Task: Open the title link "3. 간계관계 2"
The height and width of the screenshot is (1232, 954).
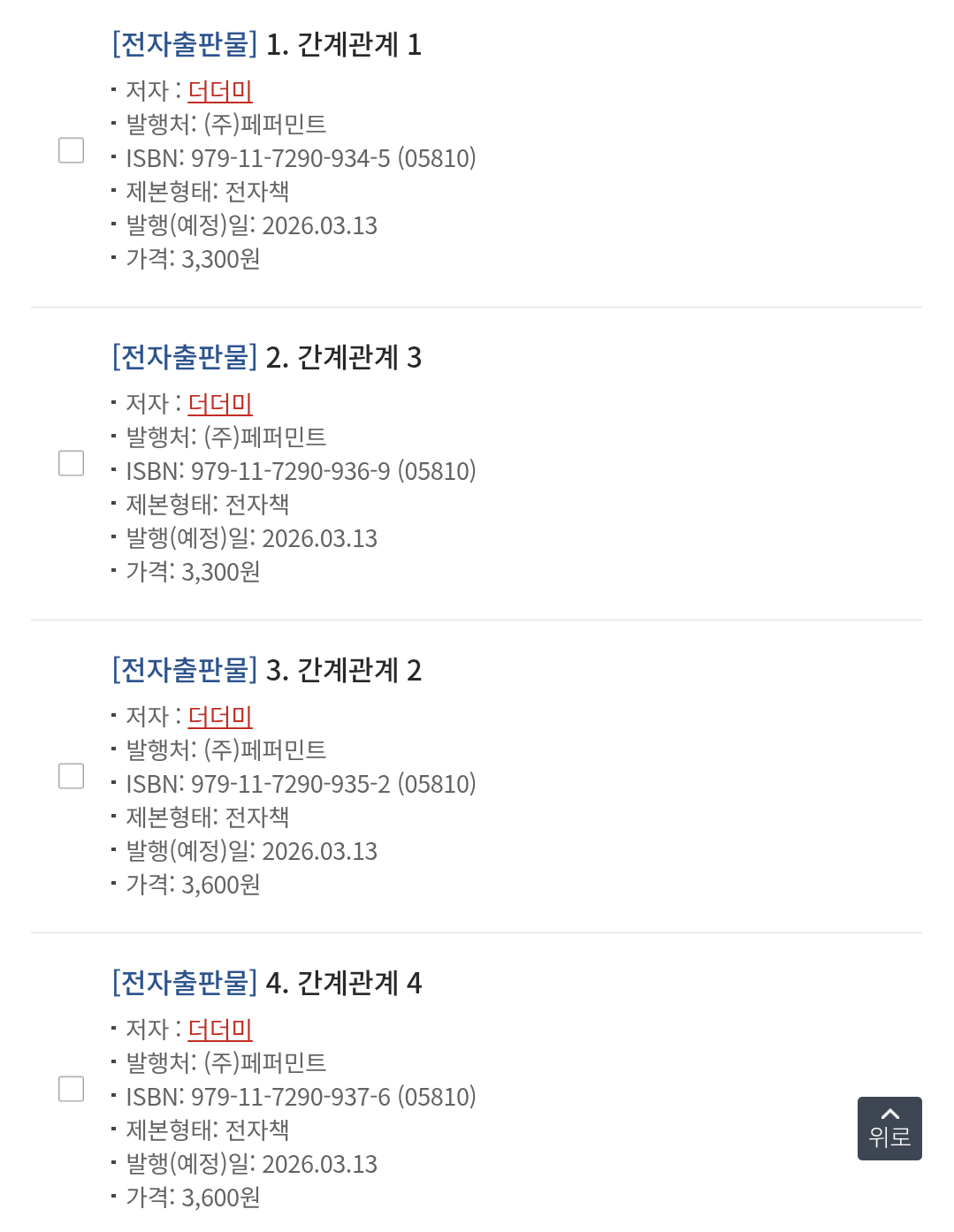Action: point(343,670)
